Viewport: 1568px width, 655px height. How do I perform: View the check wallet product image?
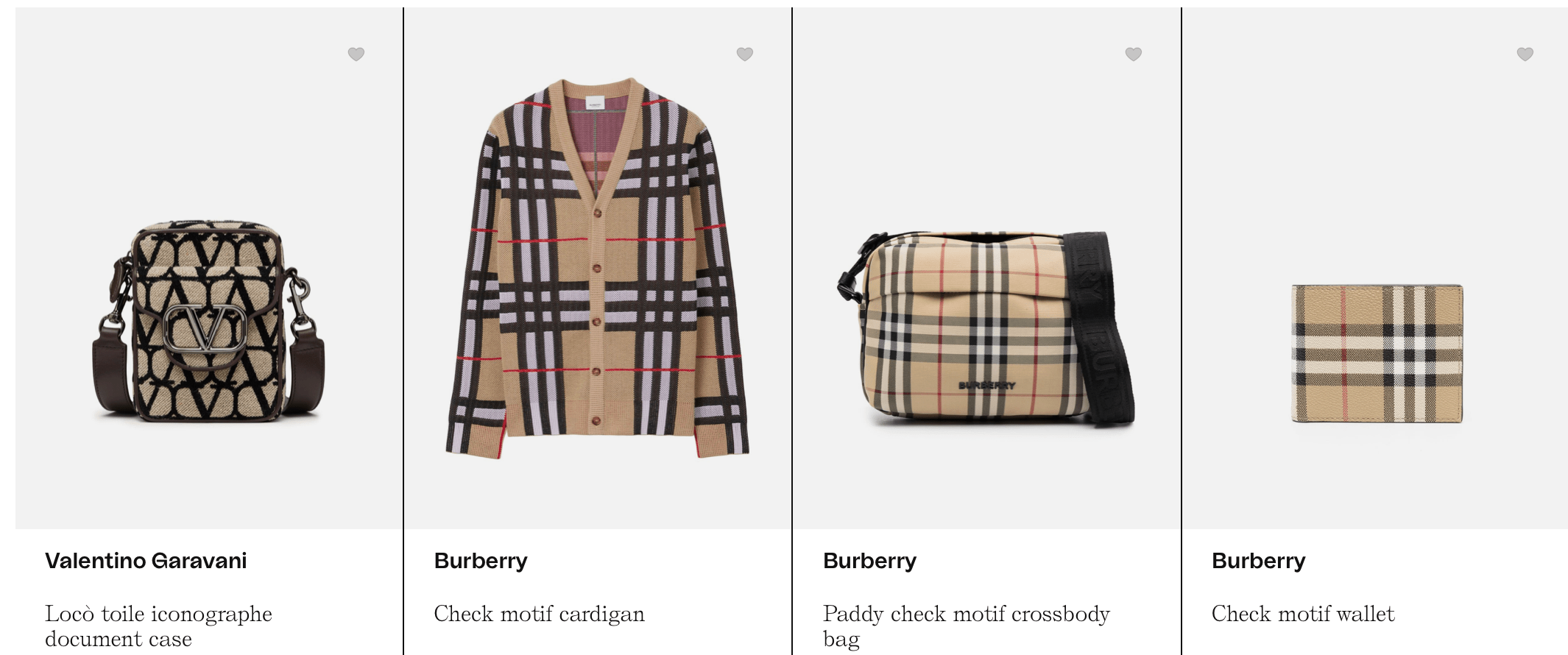(1377, 354)
